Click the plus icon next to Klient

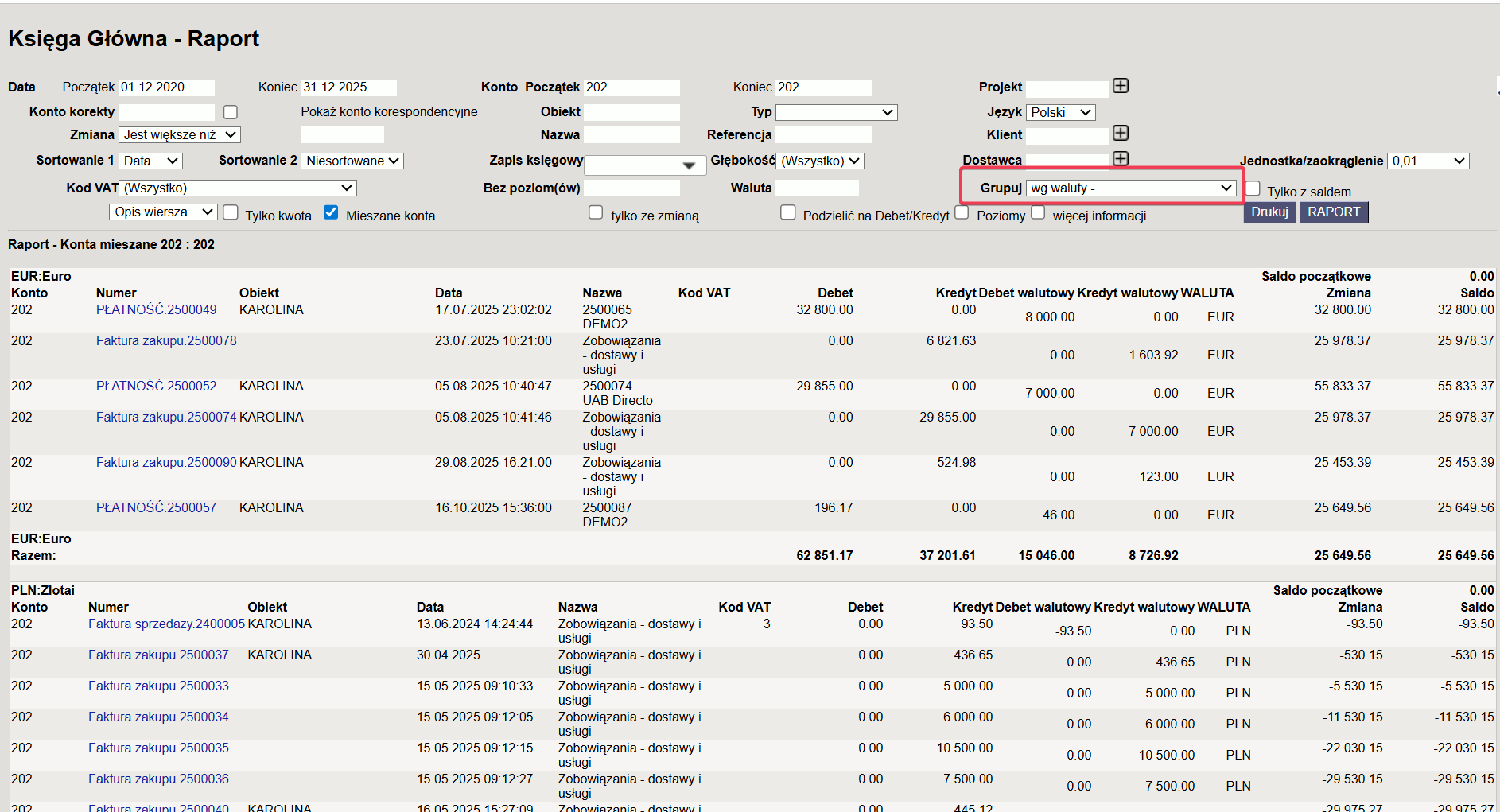(1120, 134)
